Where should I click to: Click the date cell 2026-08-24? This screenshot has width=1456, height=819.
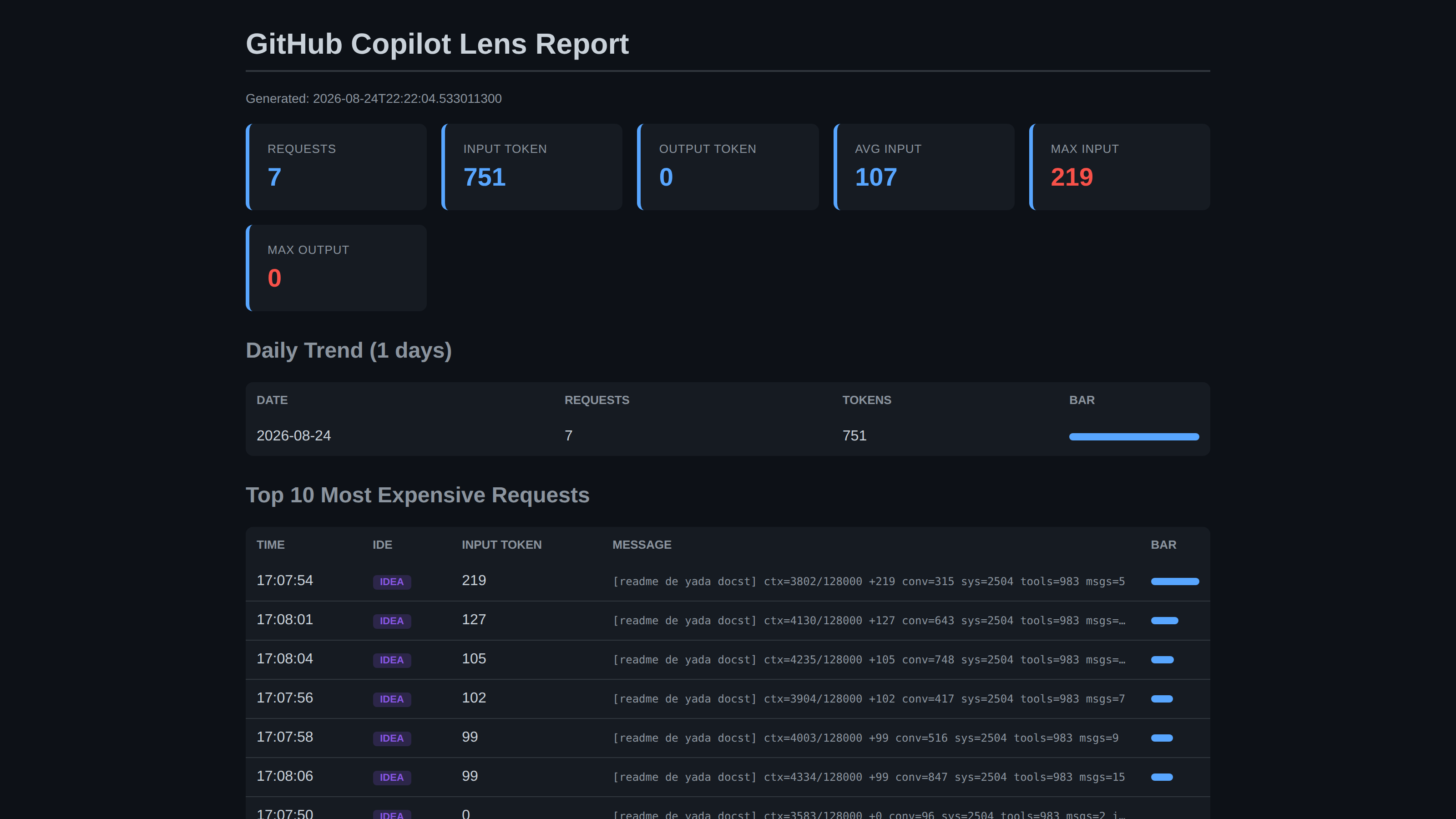coord(293,436)
